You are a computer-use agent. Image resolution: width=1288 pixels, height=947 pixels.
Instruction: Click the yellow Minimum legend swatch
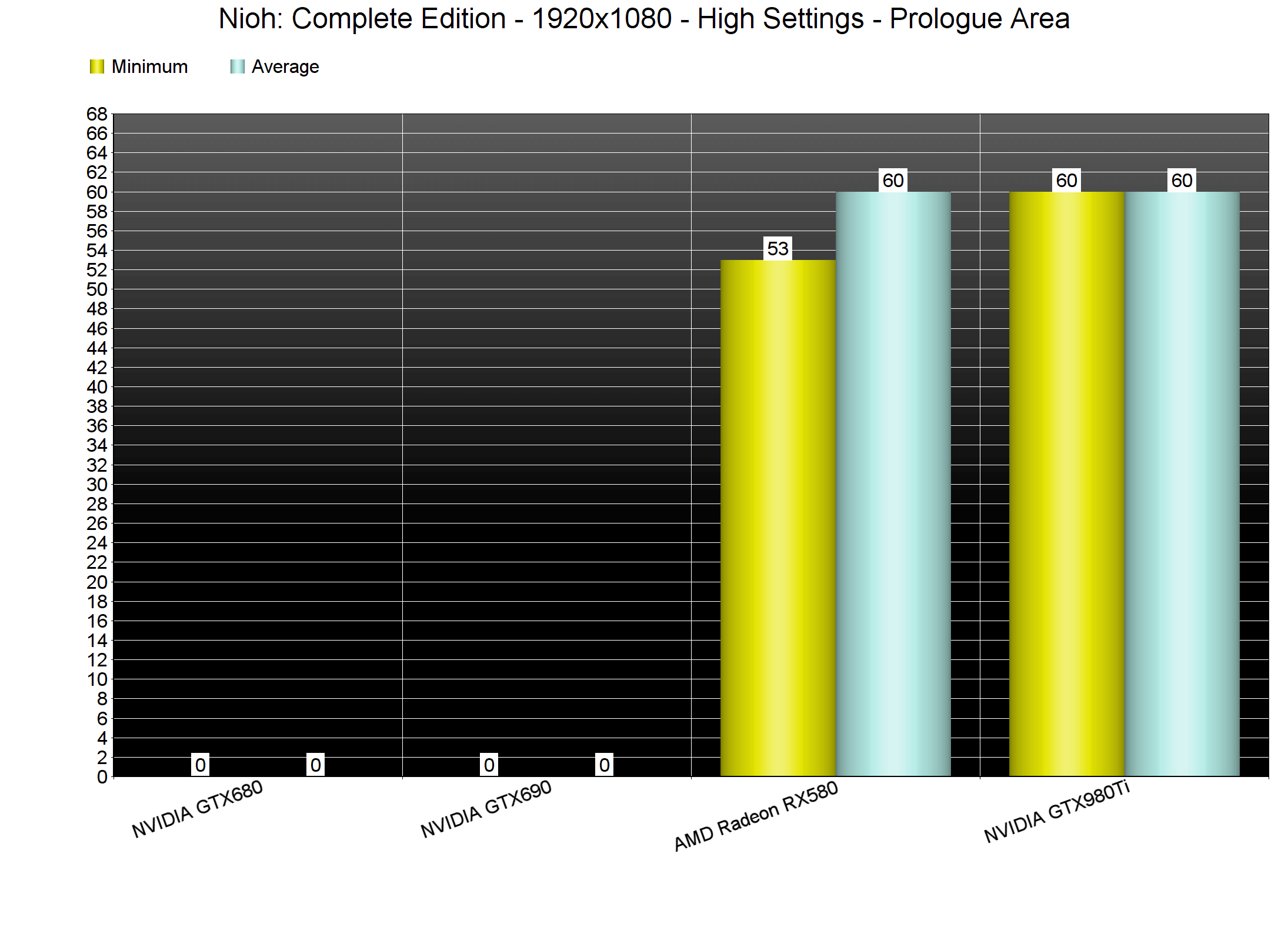[x=97, y=67]
